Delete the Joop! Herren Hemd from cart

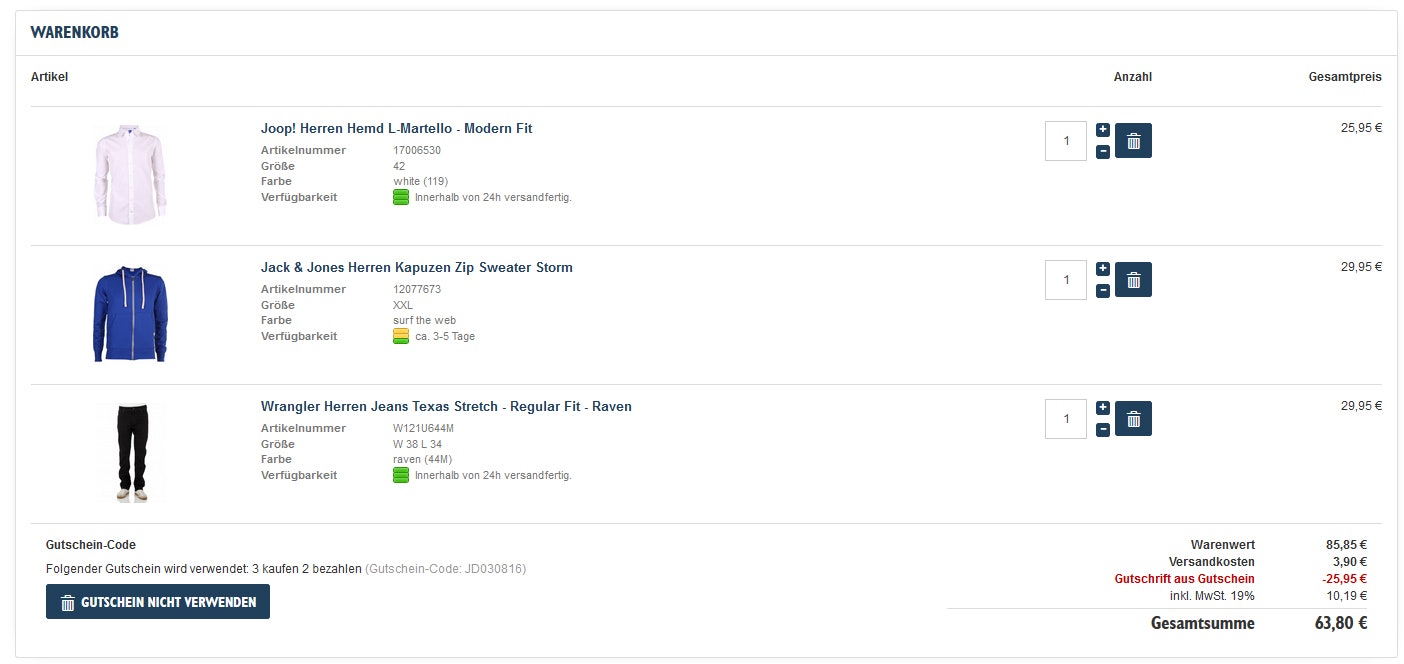coord(1133,141)
